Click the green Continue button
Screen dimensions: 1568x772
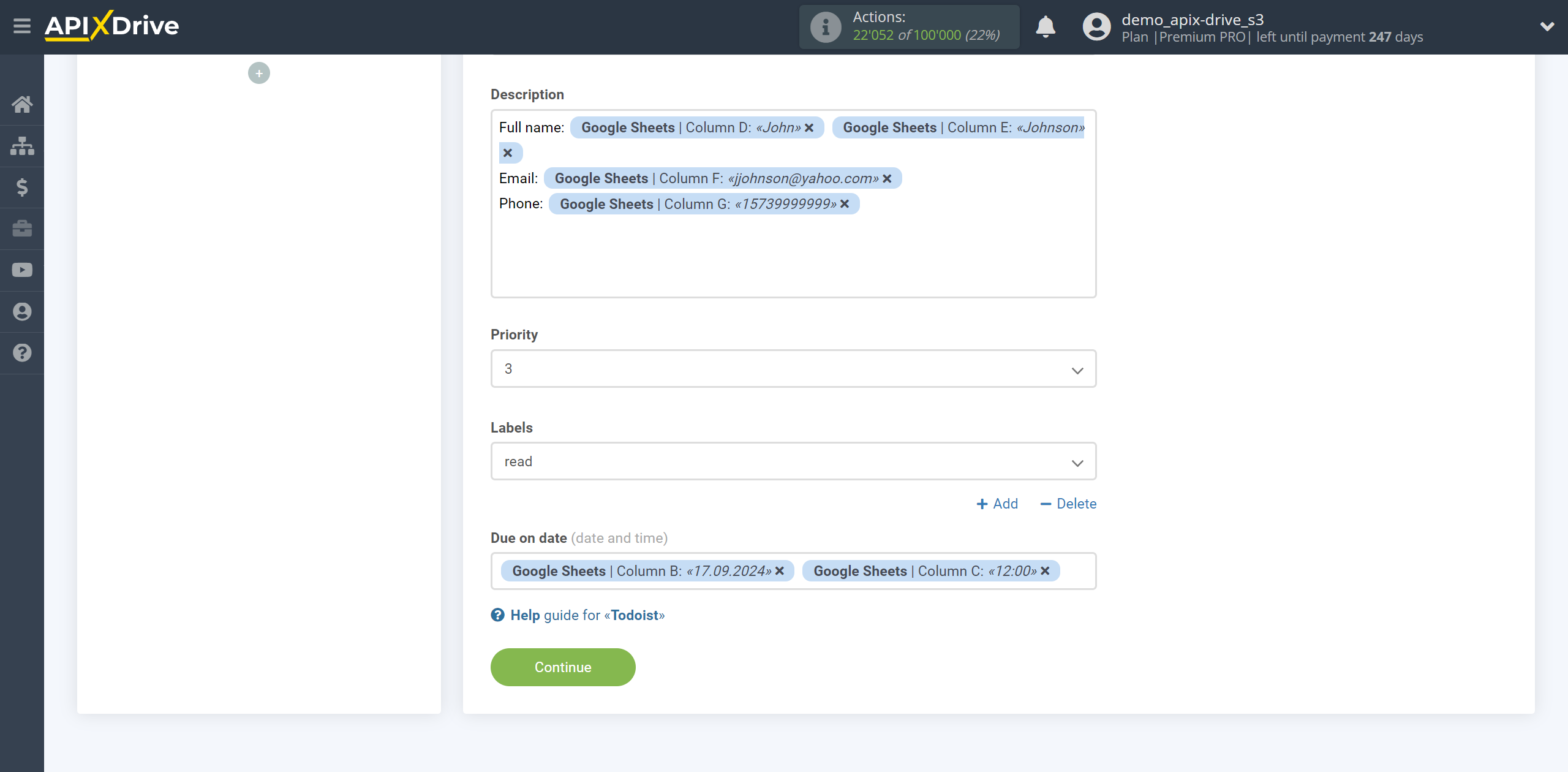563,667
